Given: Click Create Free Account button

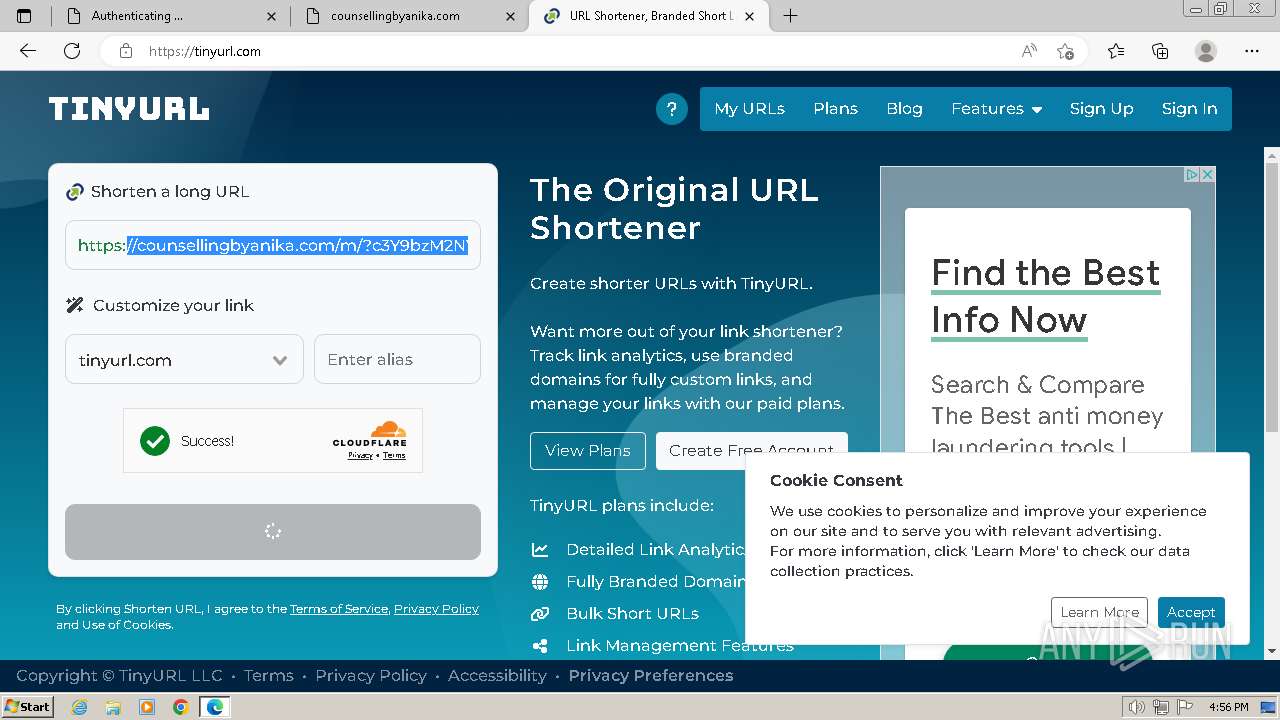Looking at the screenshot, I should [751, 450].
